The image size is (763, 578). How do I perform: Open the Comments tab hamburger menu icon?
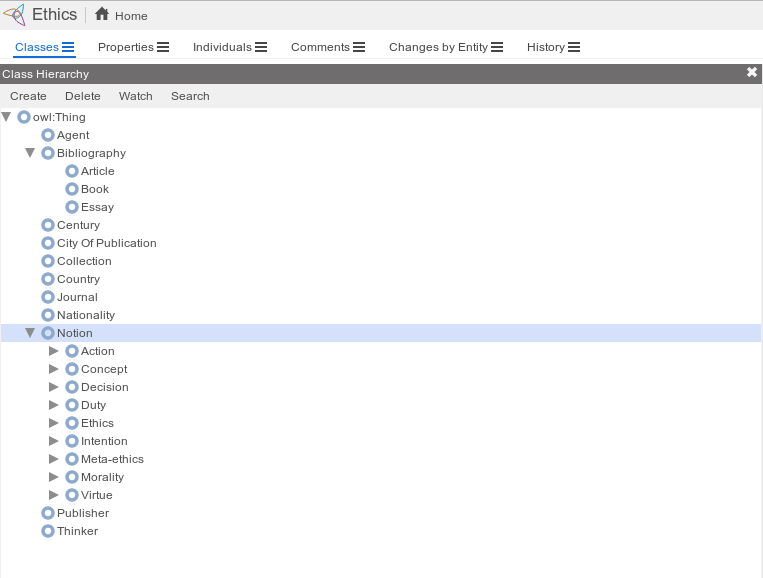(359, 47)
